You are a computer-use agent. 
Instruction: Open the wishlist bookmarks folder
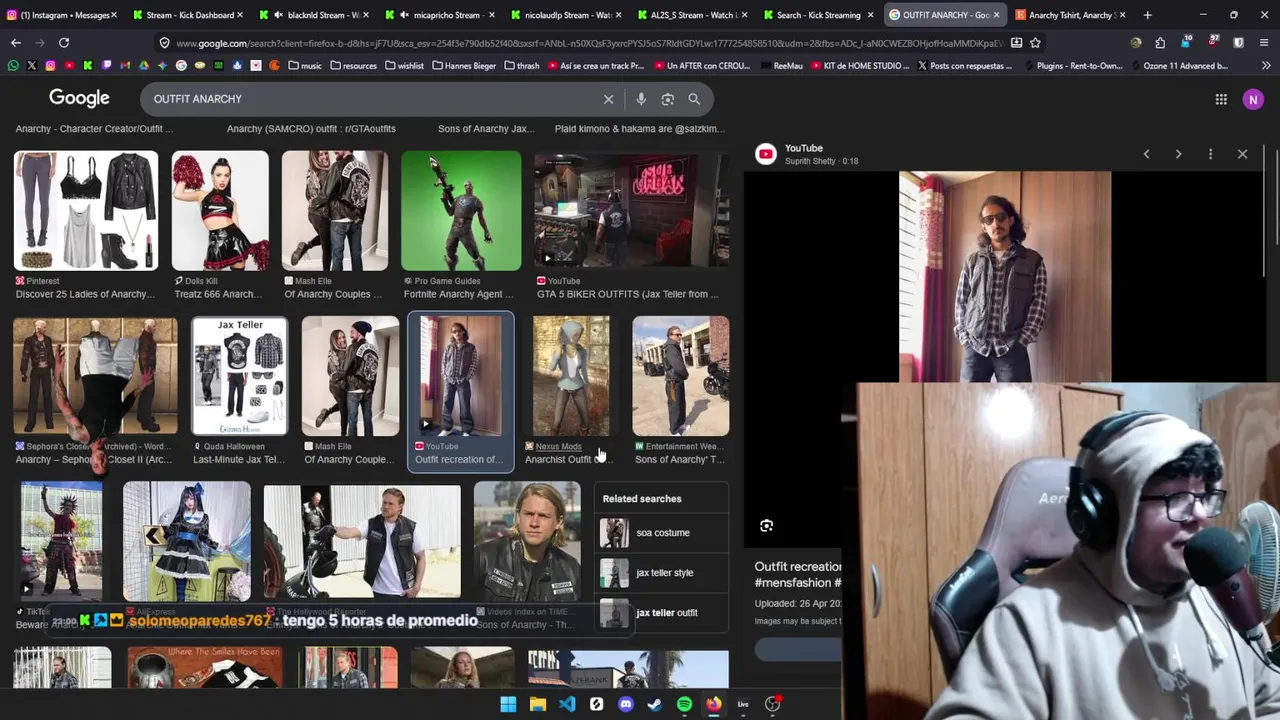click(x=403, y=66)
